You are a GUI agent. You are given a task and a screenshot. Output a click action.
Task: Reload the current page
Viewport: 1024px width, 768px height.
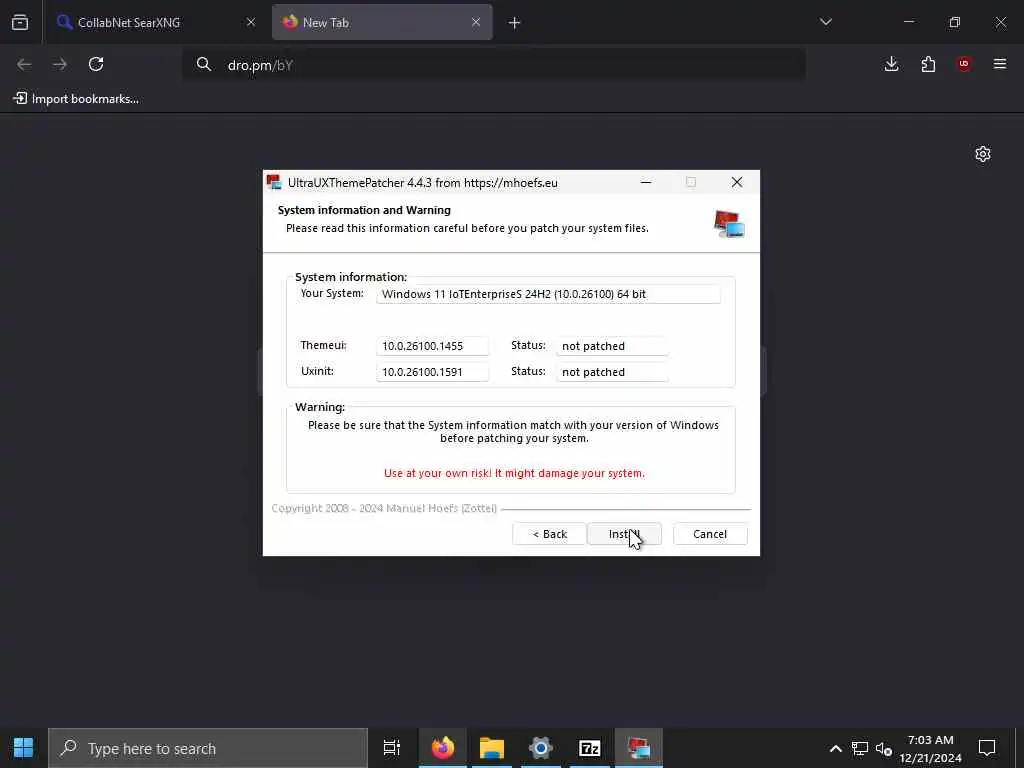(96, 64)
